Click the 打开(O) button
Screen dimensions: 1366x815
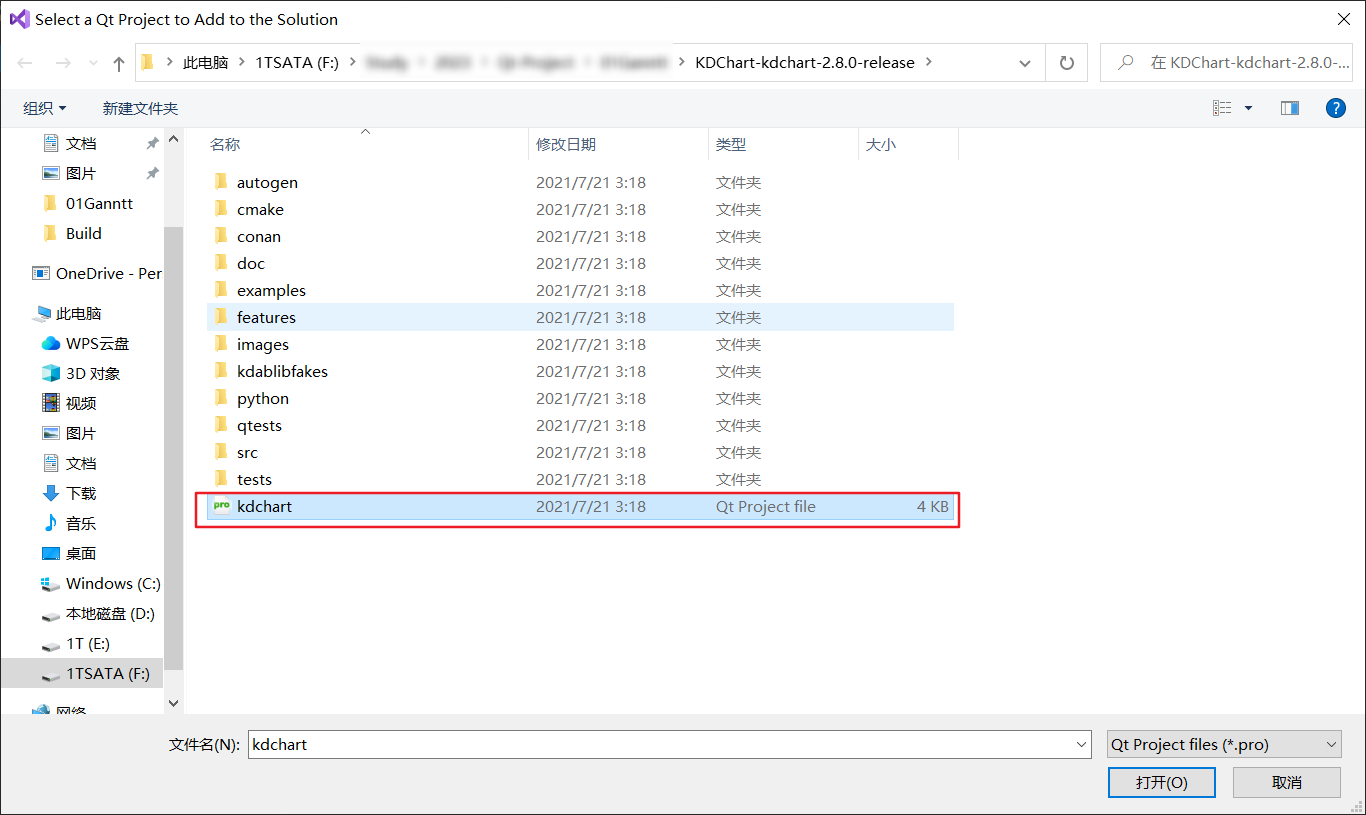coord(1162,782)
